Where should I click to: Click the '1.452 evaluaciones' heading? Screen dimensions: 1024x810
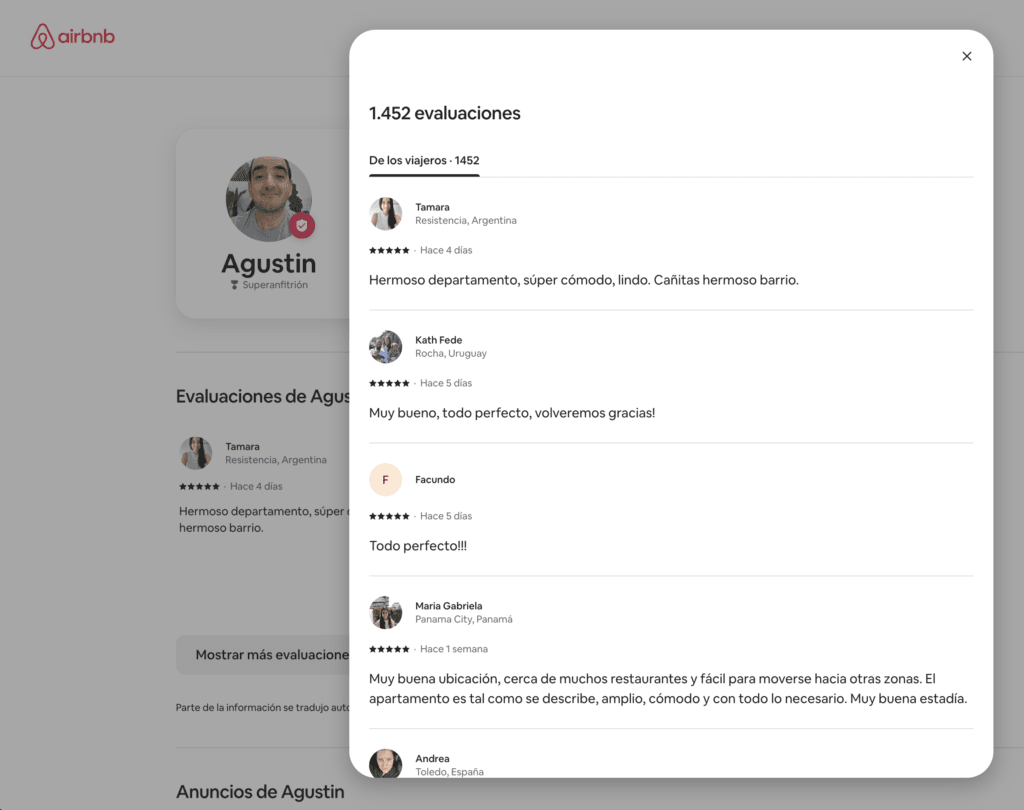pos(445,113)
